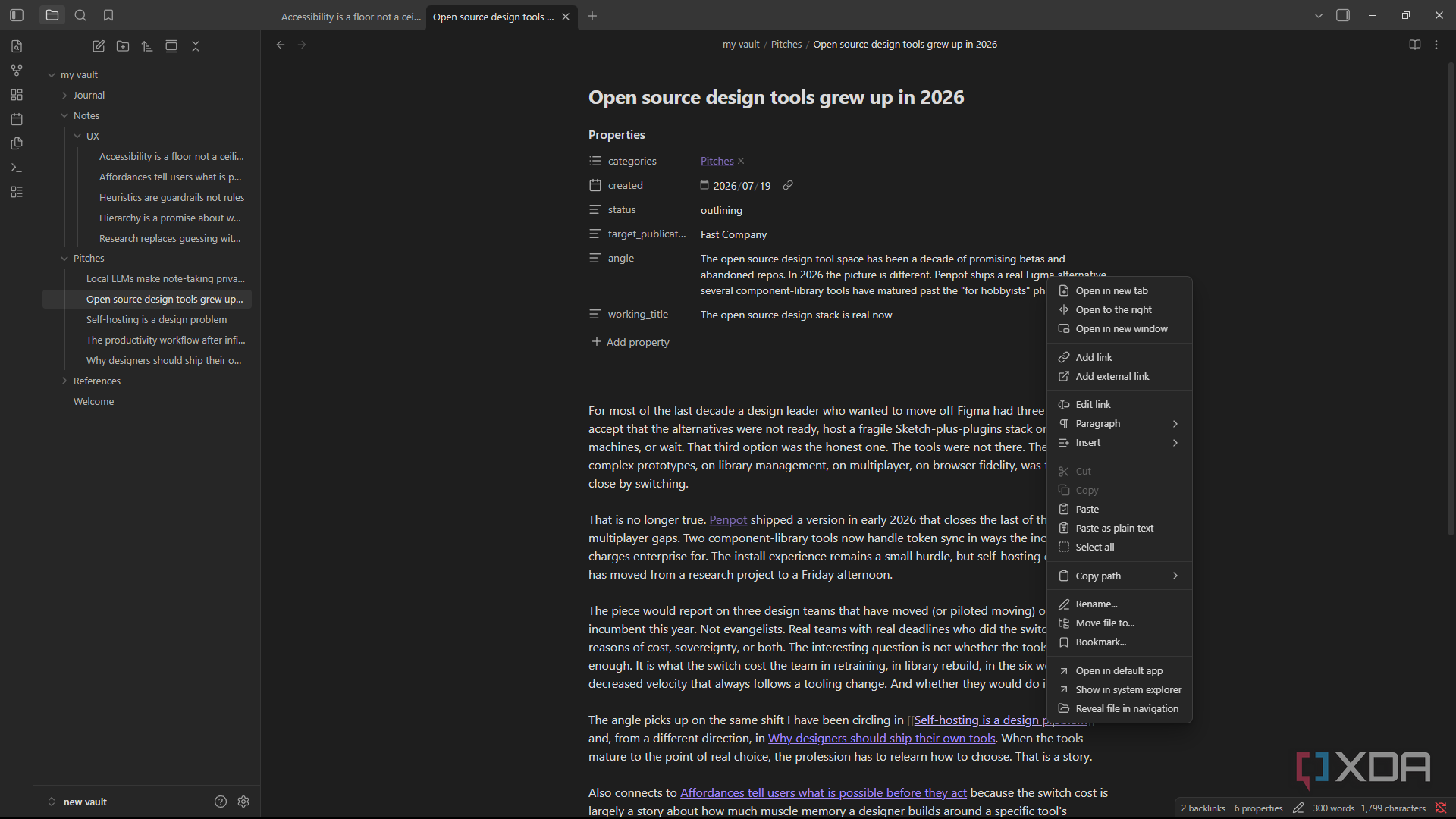Viewport: 1456px width, 819px height.
Task: Click the bottom ribbon properties icon
Action: (17, 192)
